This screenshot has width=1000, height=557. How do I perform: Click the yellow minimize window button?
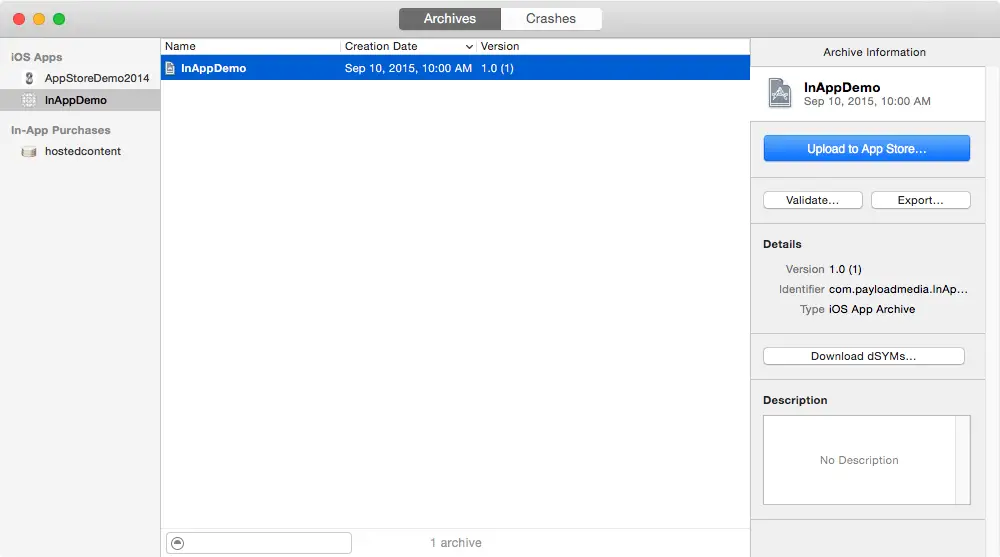pyautogui.click(x=39, y=19)
